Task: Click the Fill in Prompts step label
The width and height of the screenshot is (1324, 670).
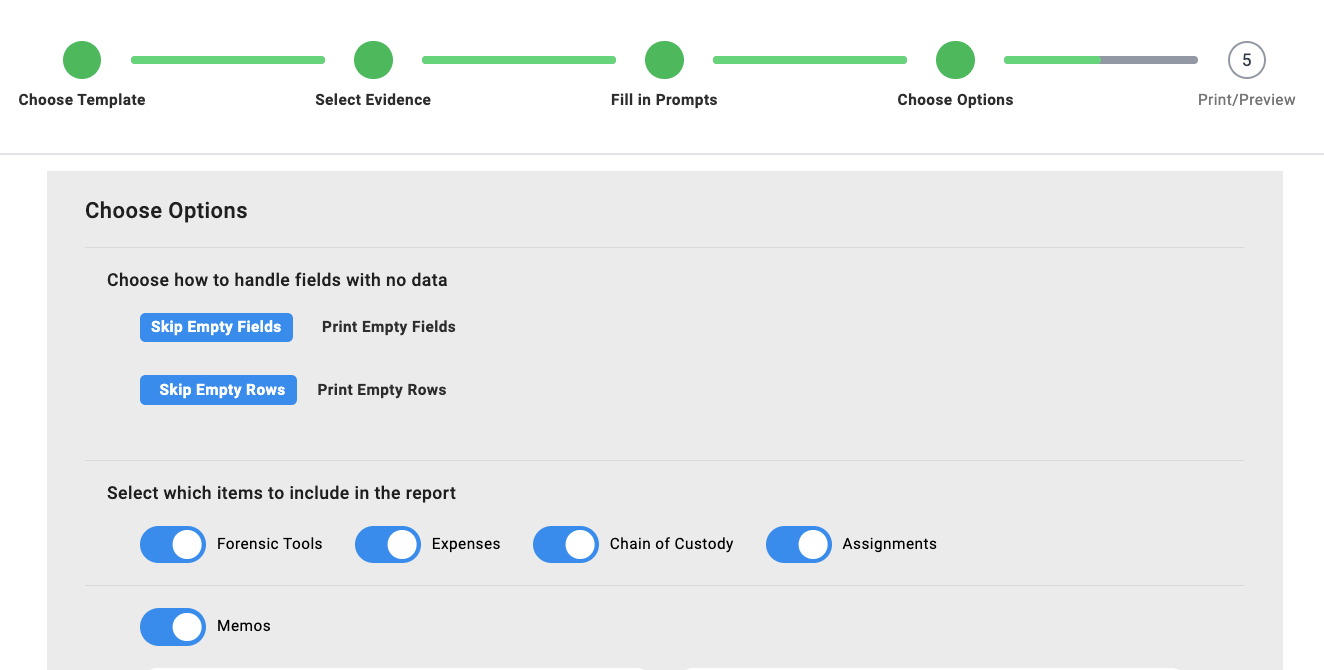Action: coord(664,100)
